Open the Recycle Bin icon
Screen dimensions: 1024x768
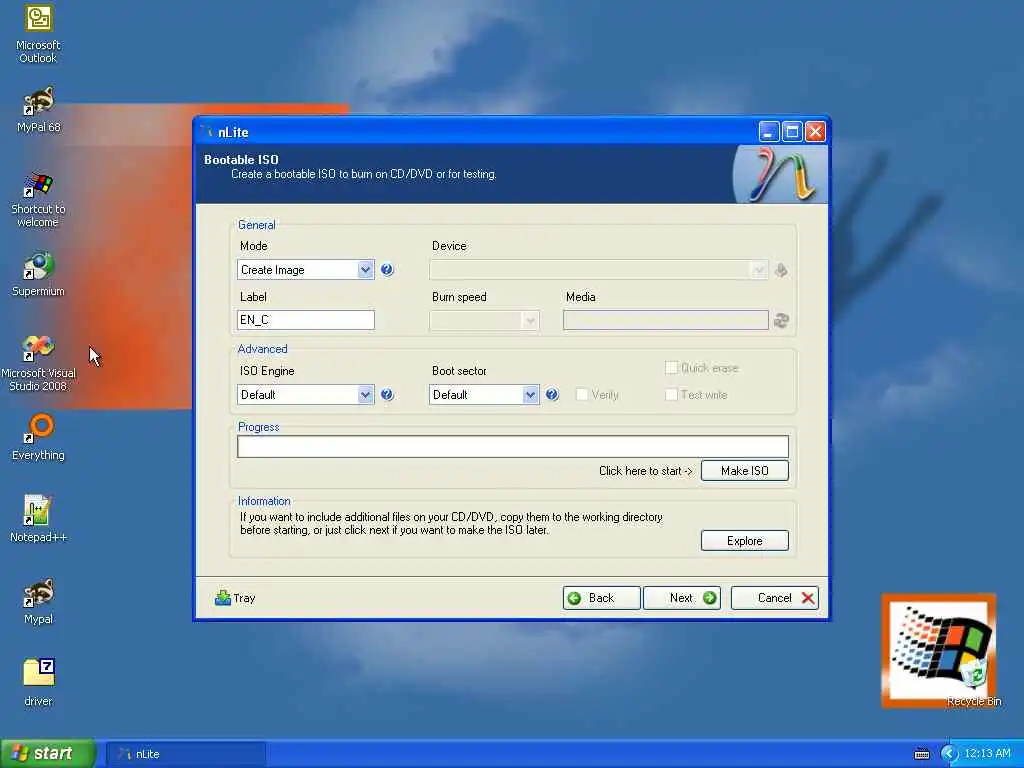(x=974, y=682)
